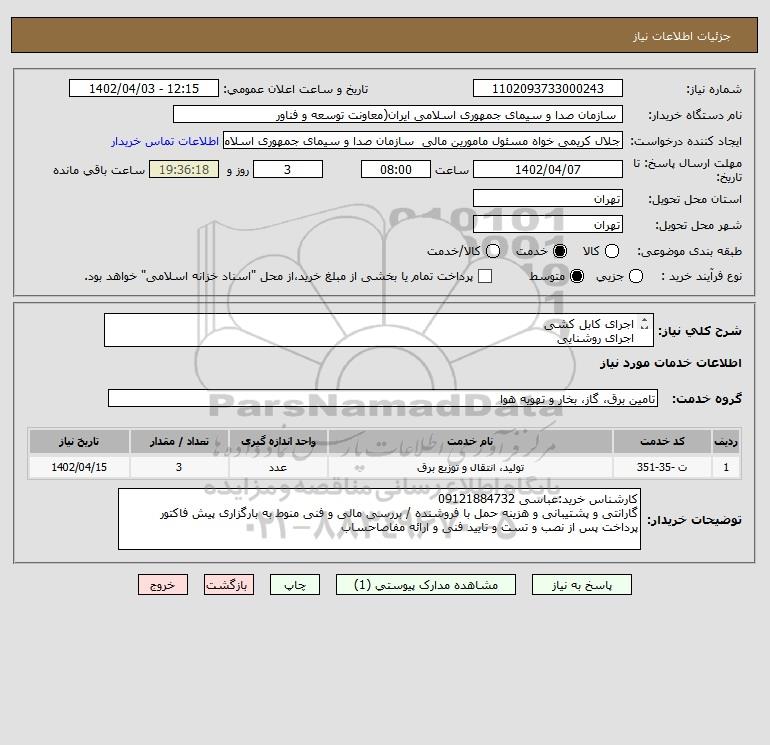The image size is (770, 745).
Task: Click the کد خدمت column header
Action: [661, 441]
